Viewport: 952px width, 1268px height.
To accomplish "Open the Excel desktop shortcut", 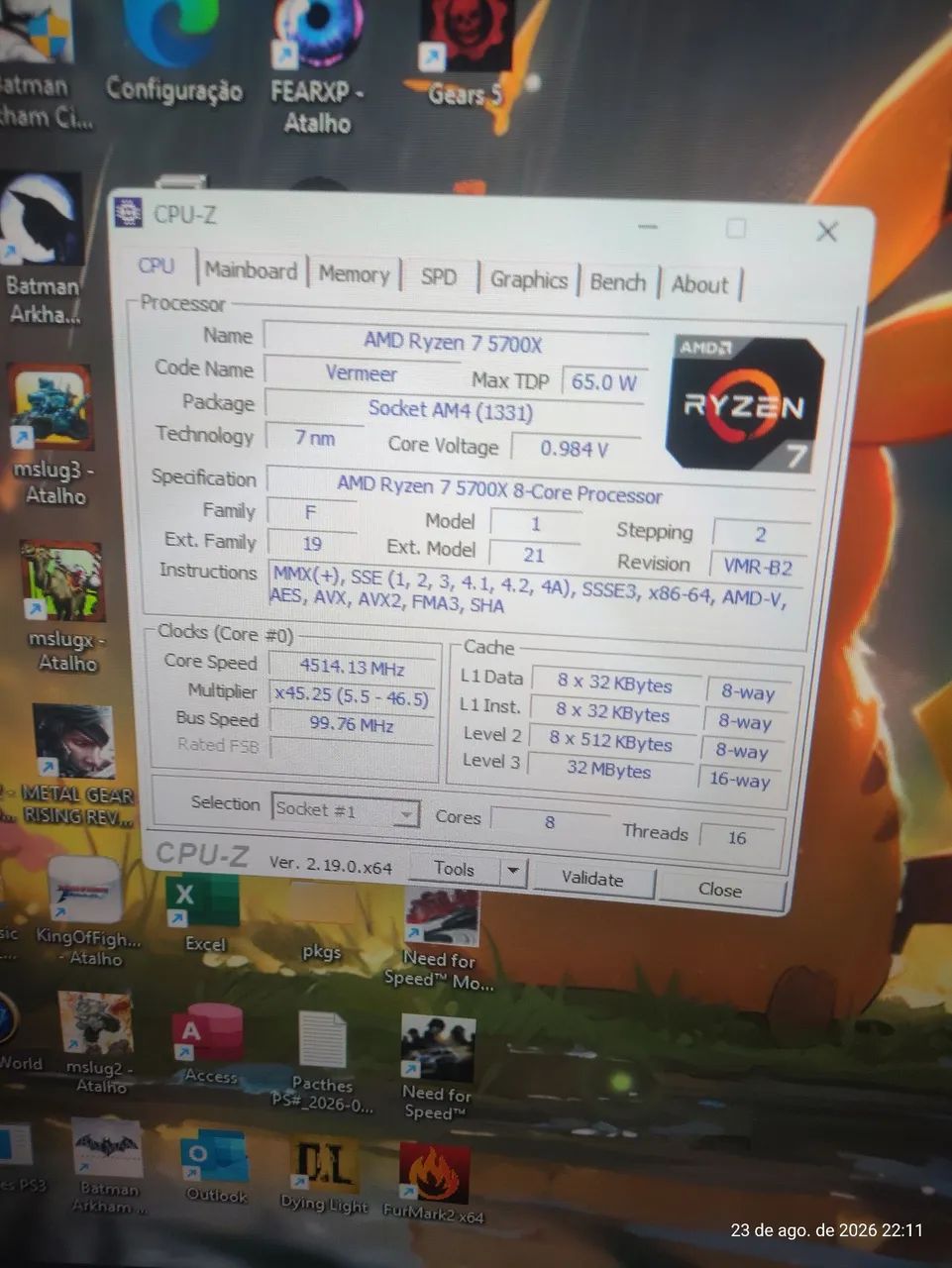I will click(x=203, y=911).
